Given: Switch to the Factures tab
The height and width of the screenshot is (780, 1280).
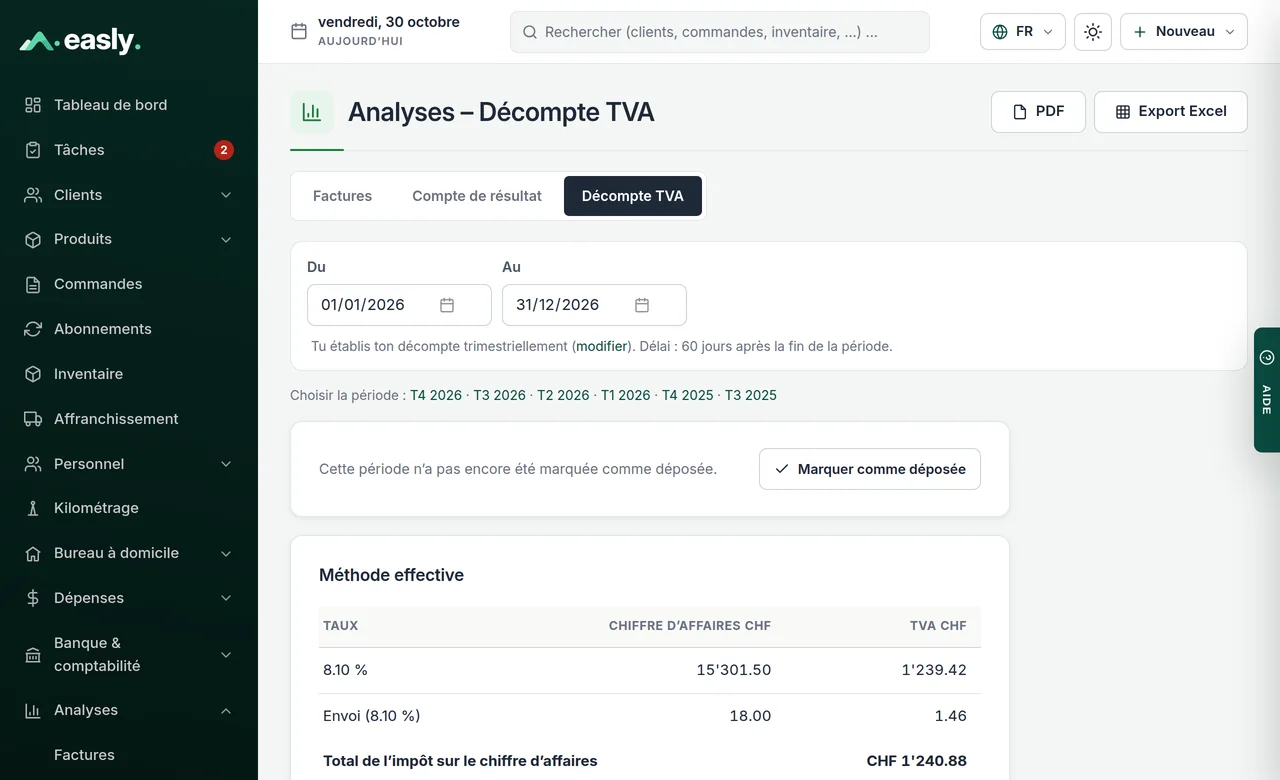Looking at the screenshot, I should [342, 196].
